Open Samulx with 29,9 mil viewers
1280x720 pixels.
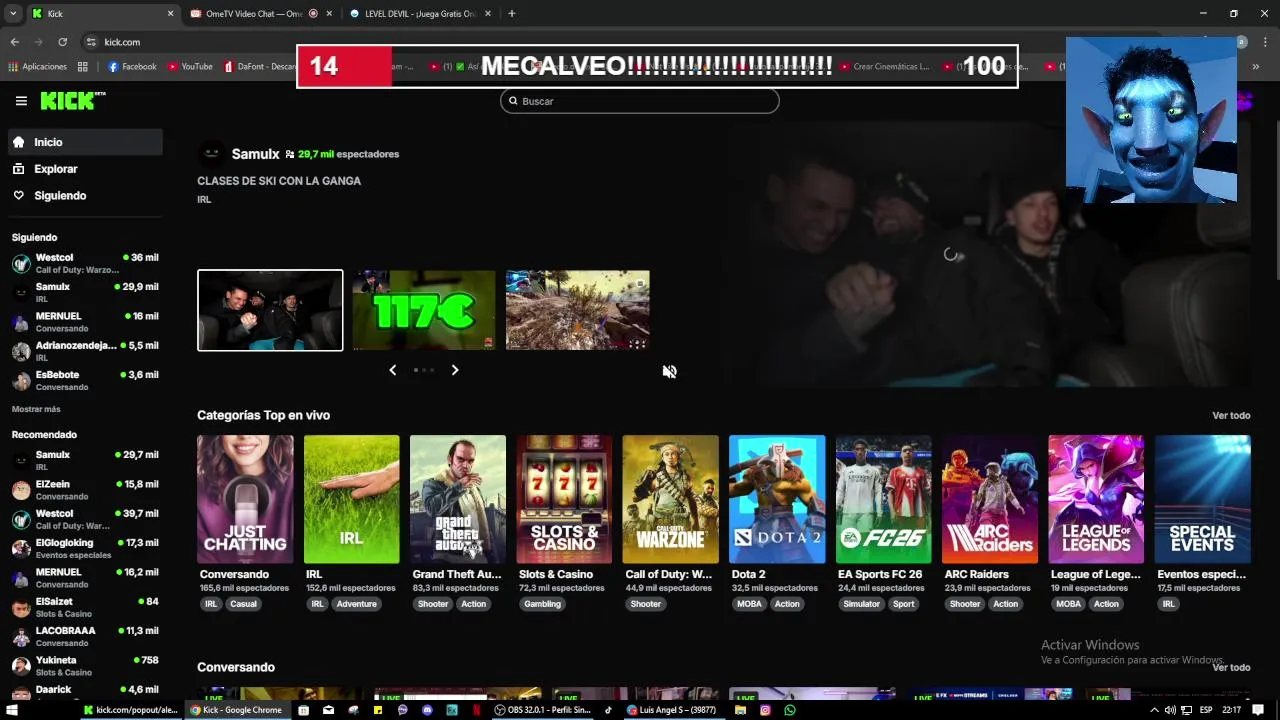(86, 293)
